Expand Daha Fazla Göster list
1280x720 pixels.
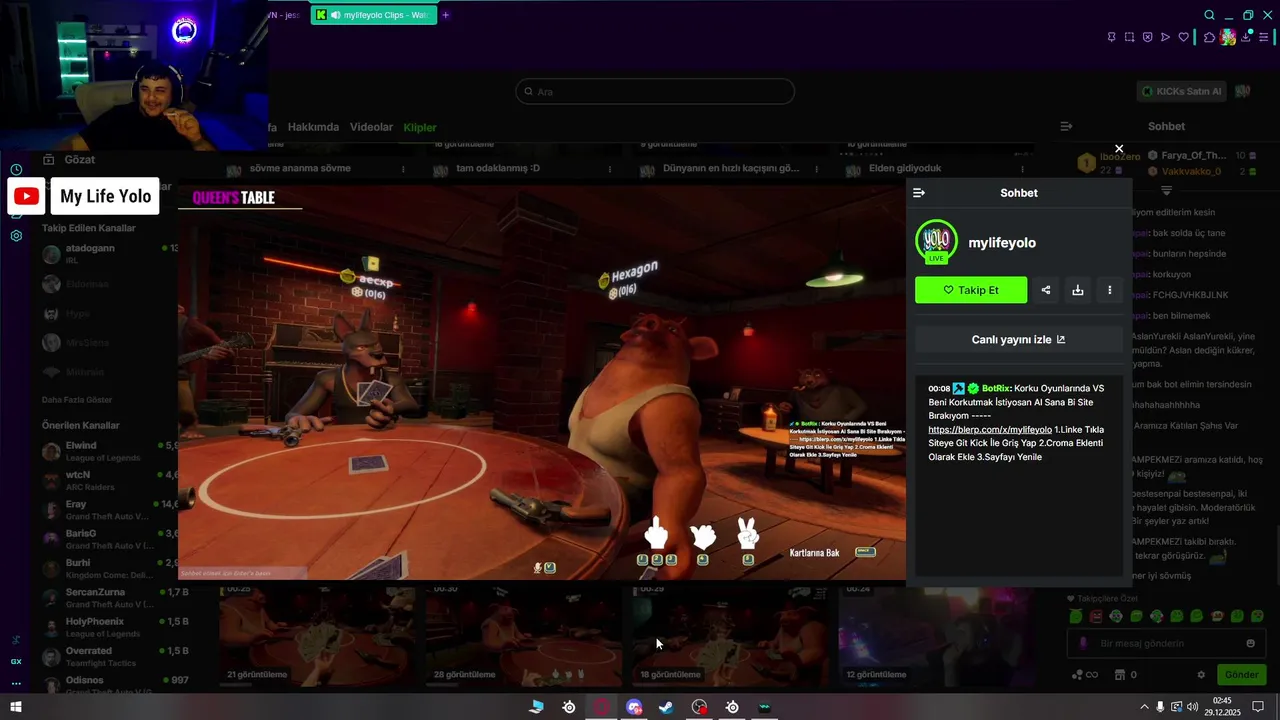pos(77,400)
